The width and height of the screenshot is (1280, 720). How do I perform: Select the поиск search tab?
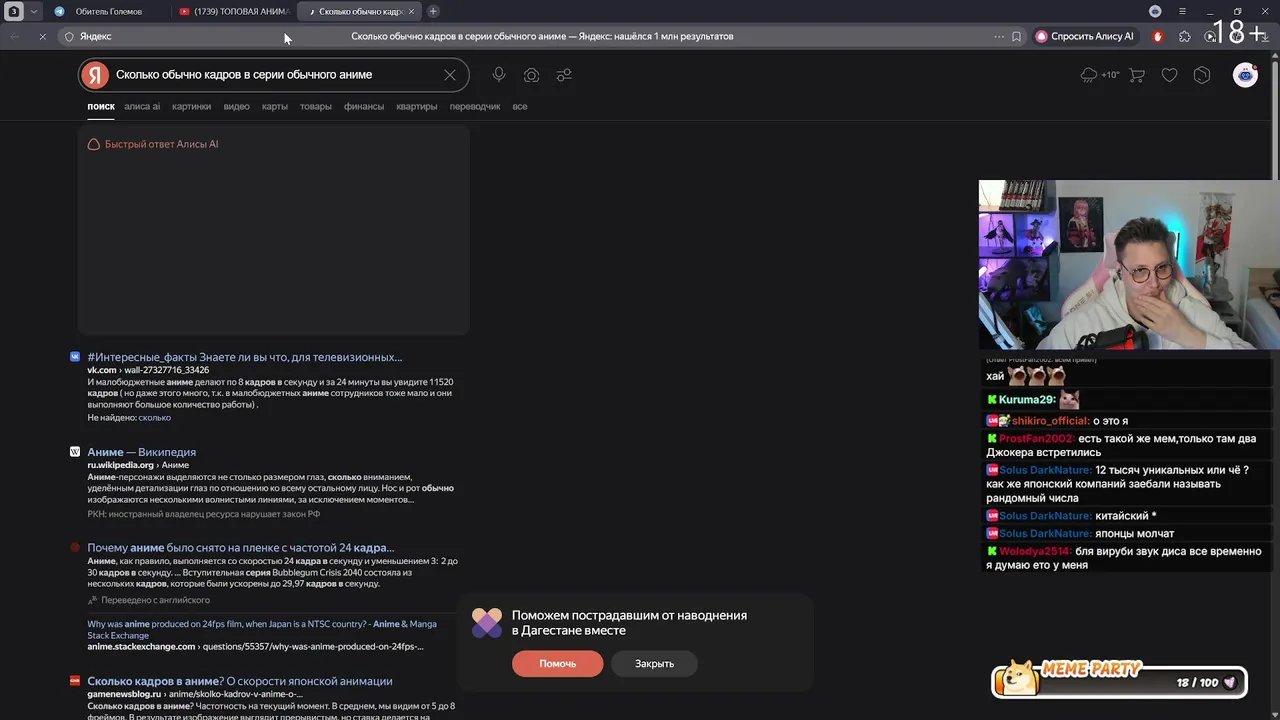pos(101,106)
